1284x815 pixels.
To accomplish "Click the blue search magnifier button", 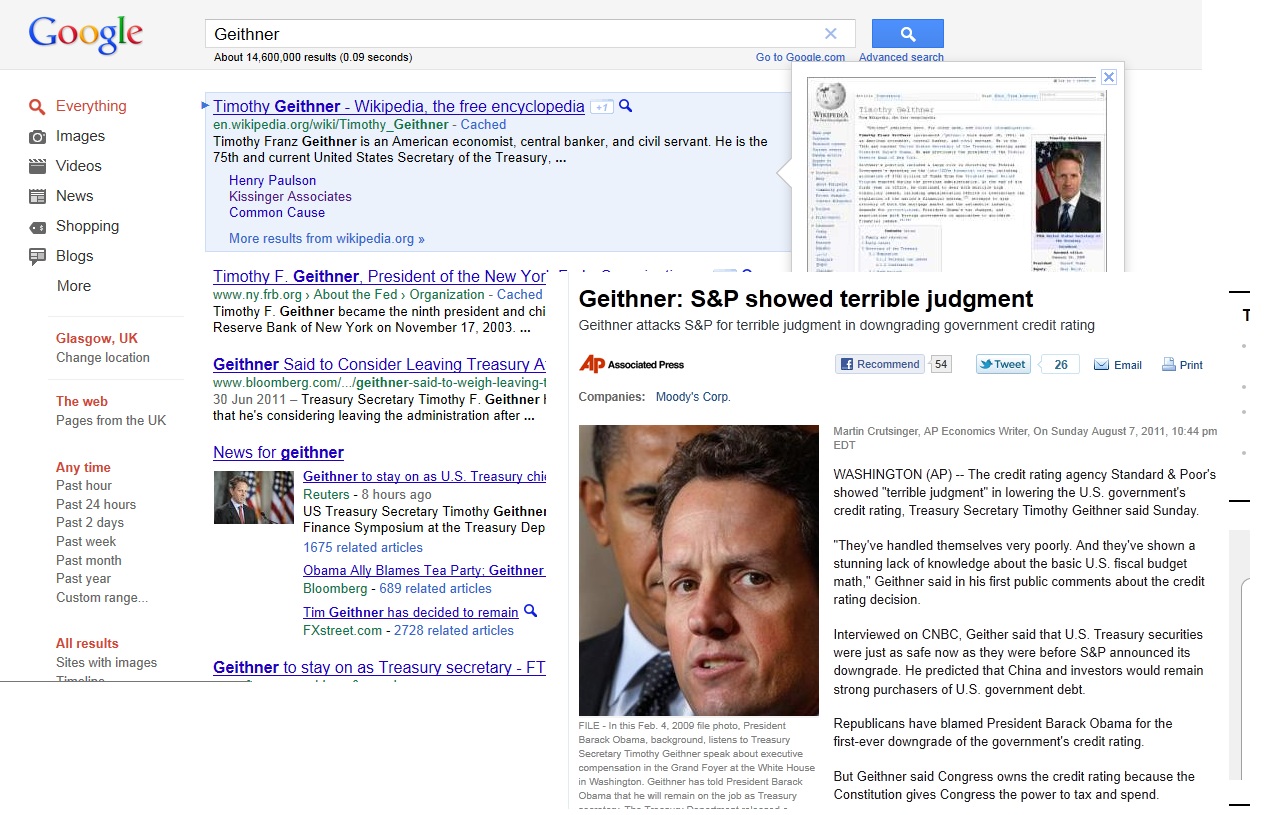I will click(908, 34).
